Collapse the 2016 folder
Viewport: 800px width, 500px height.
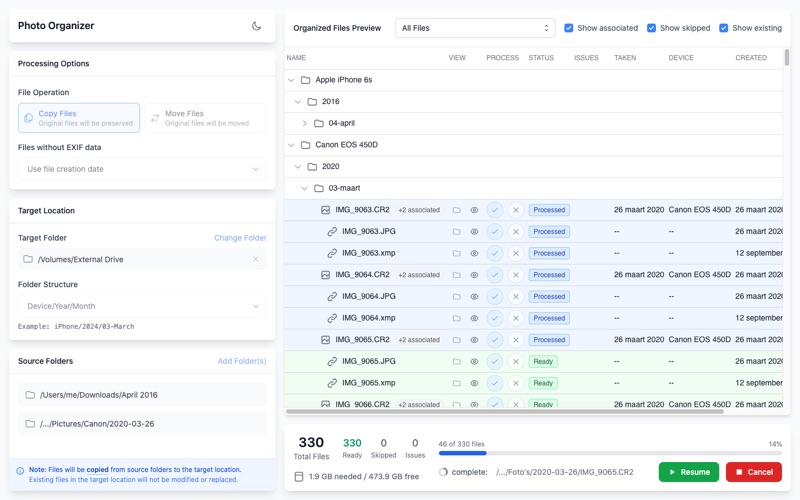coord(298,102)
